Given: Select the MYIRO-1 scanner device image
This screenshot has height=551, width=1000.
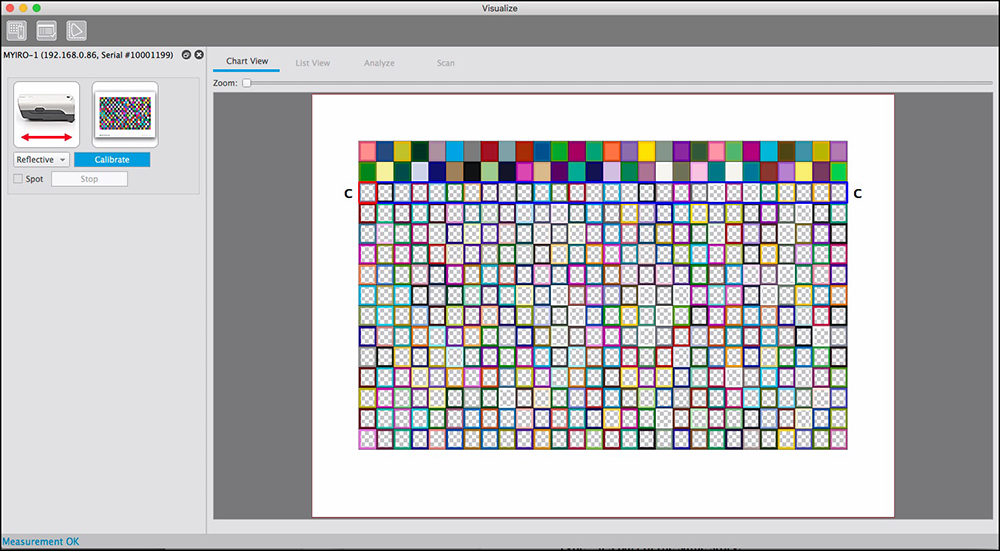Looking at the screenshot, I should 46,115.
